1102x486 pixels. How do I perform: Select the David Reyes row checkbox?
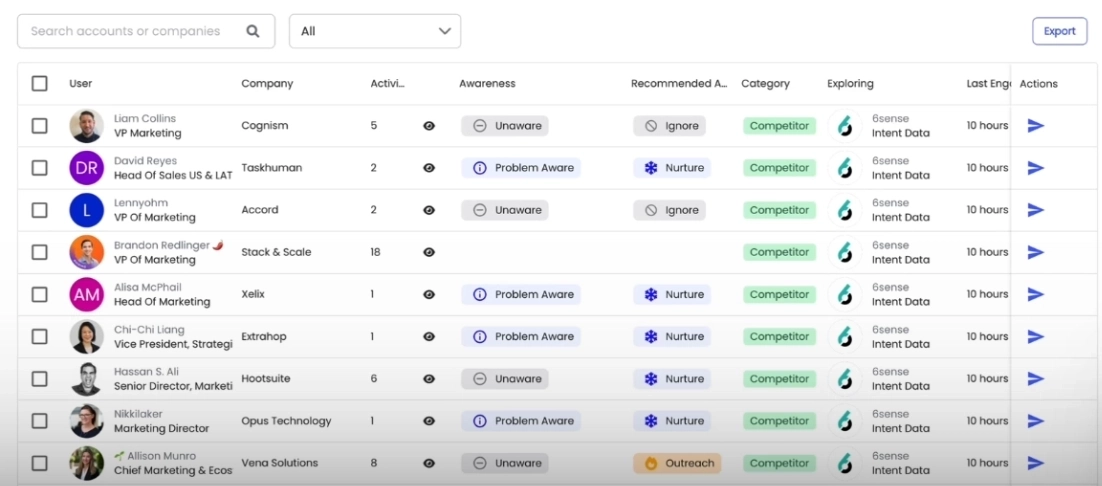tap(39, 168)
